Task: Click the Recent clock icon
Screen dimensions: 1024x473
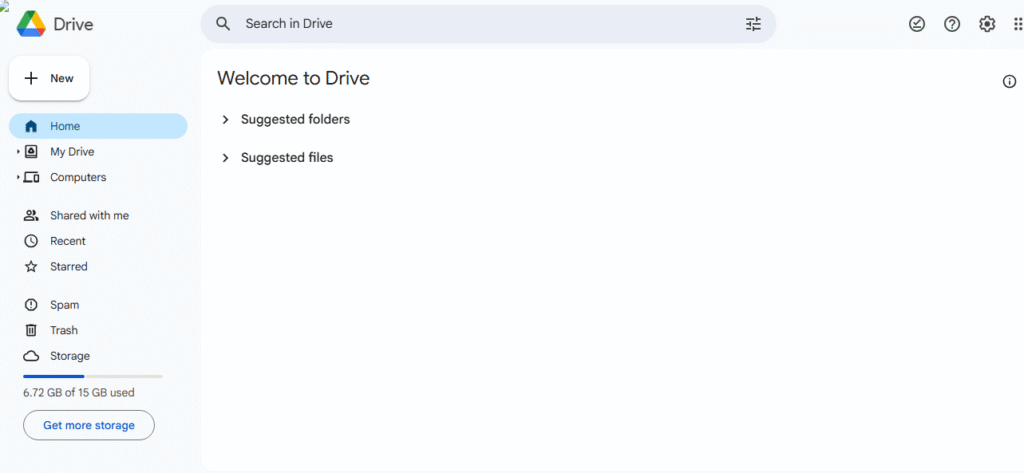Action: [x=31, y=241]
